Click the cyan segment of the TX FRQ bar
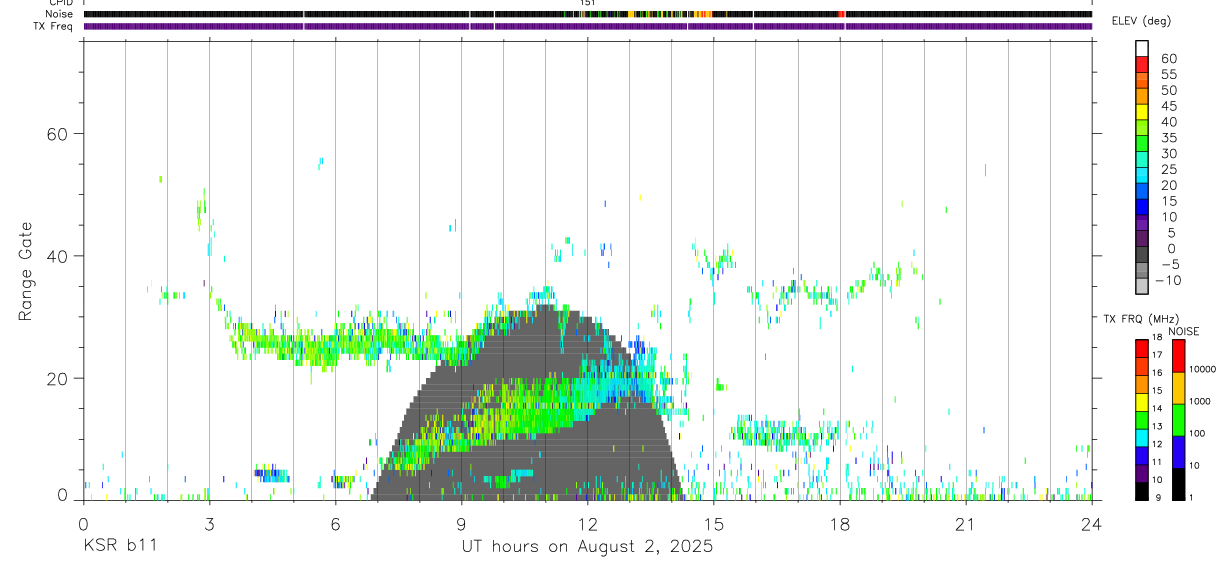 point(1142,437)
